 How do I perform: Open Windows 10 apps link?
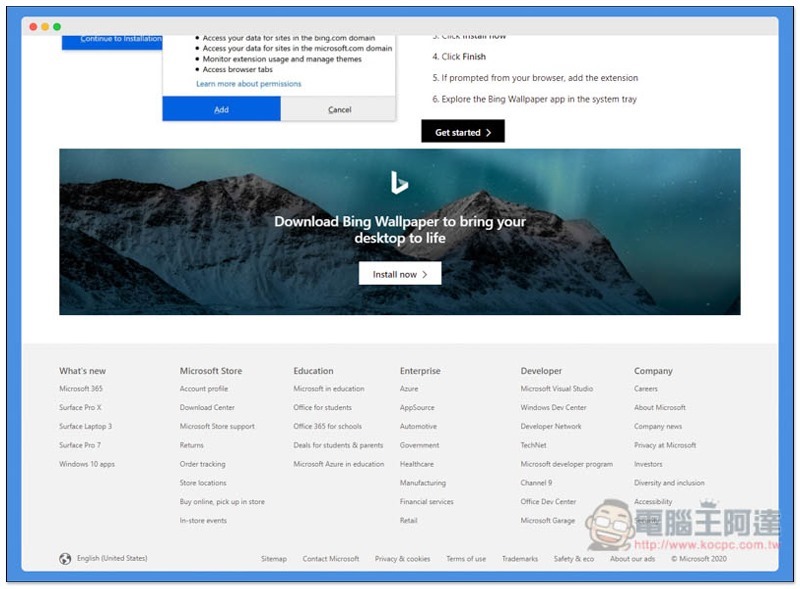(87, 464)
